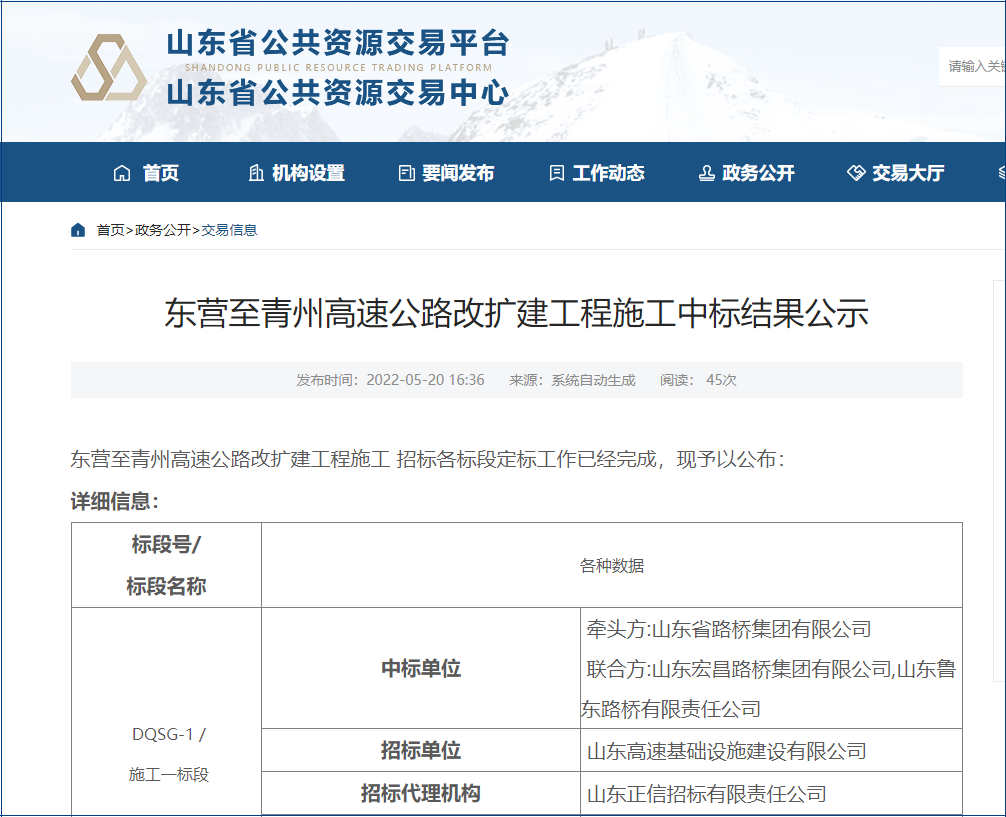This screenshot has height=817, width=1006.
Task: Focus the keyword search input field
Action: click(x=975, y=66)
